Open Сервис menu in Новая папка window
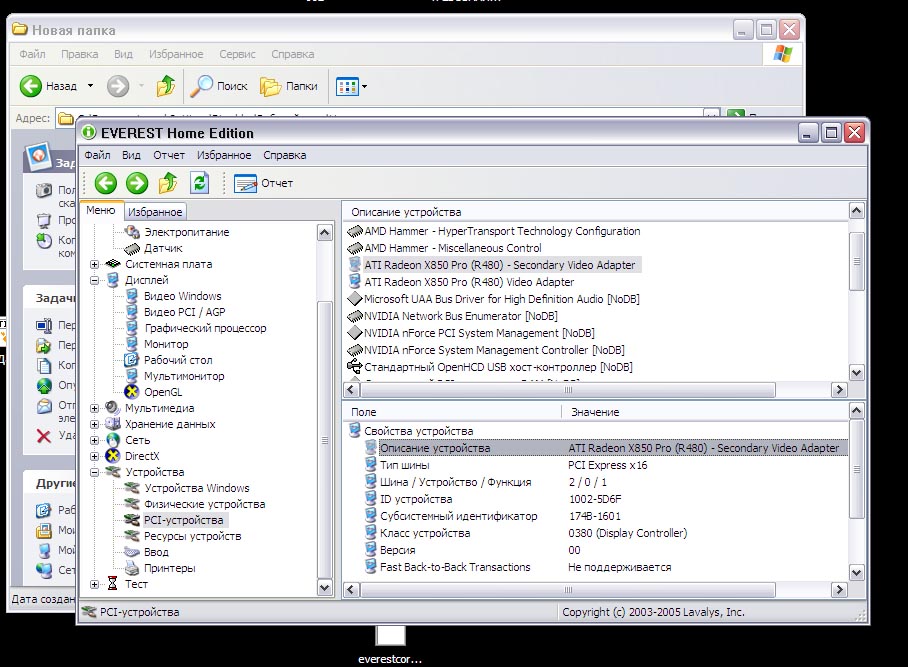 tap(237, 54)
